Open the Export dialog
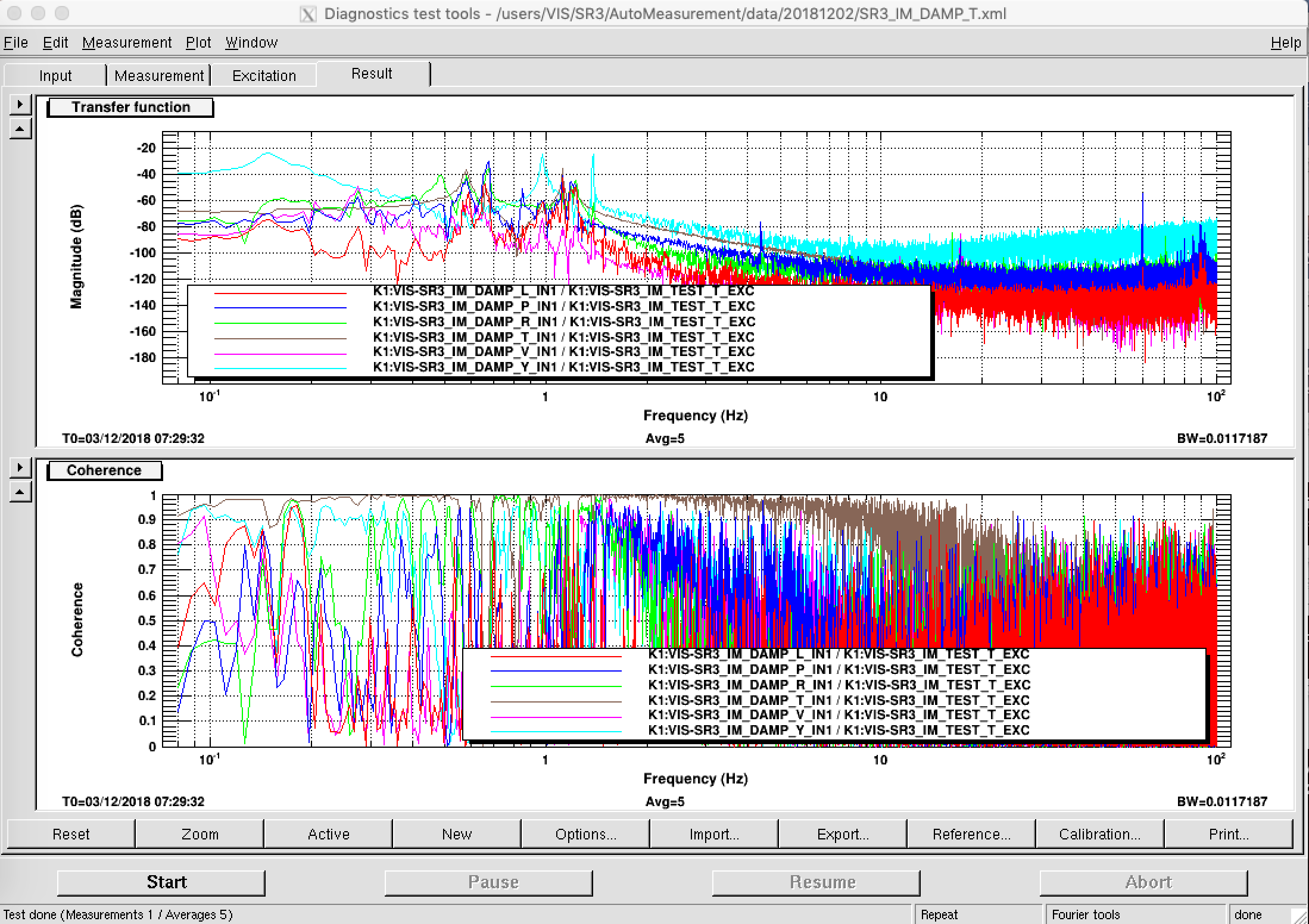Image resolution: width=1309 pixels, height=924 pixels. [x=843, y=834]
